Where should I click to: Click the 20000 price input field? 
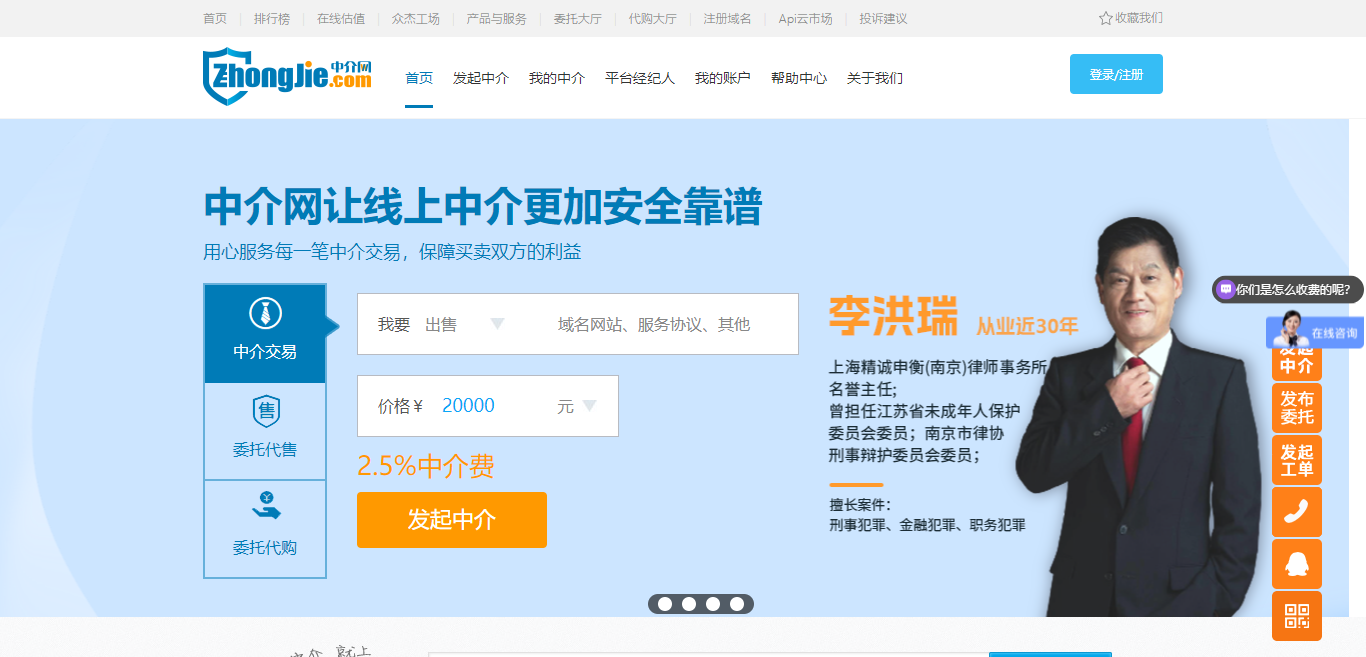(467, 405)
